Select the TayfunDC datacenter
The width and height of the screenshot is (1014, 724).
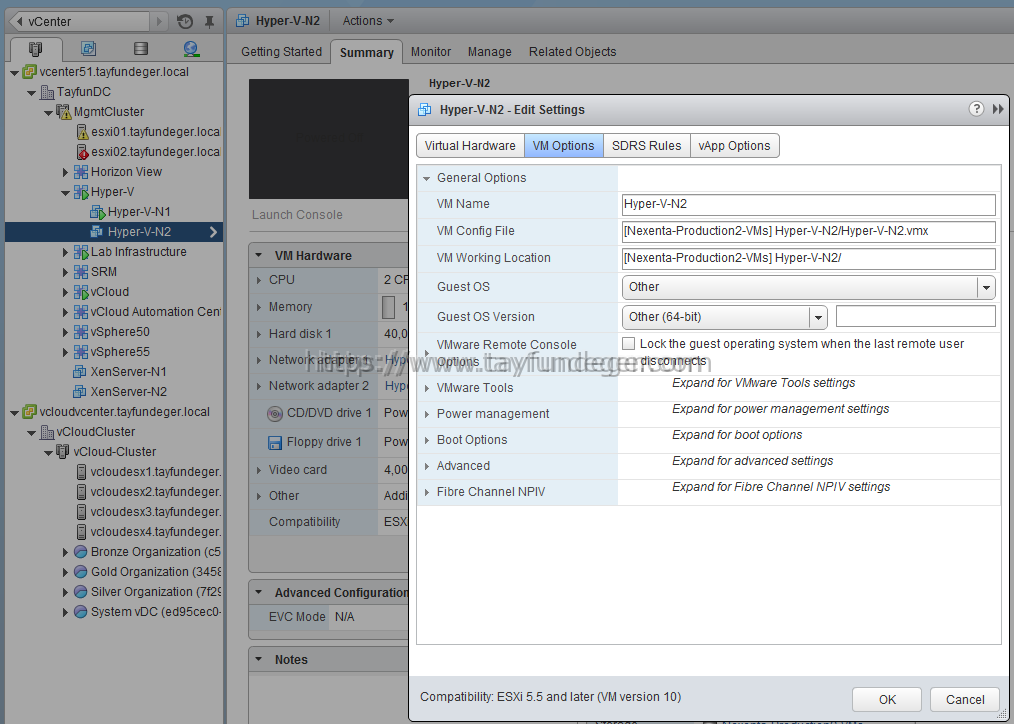coord(83,92)
